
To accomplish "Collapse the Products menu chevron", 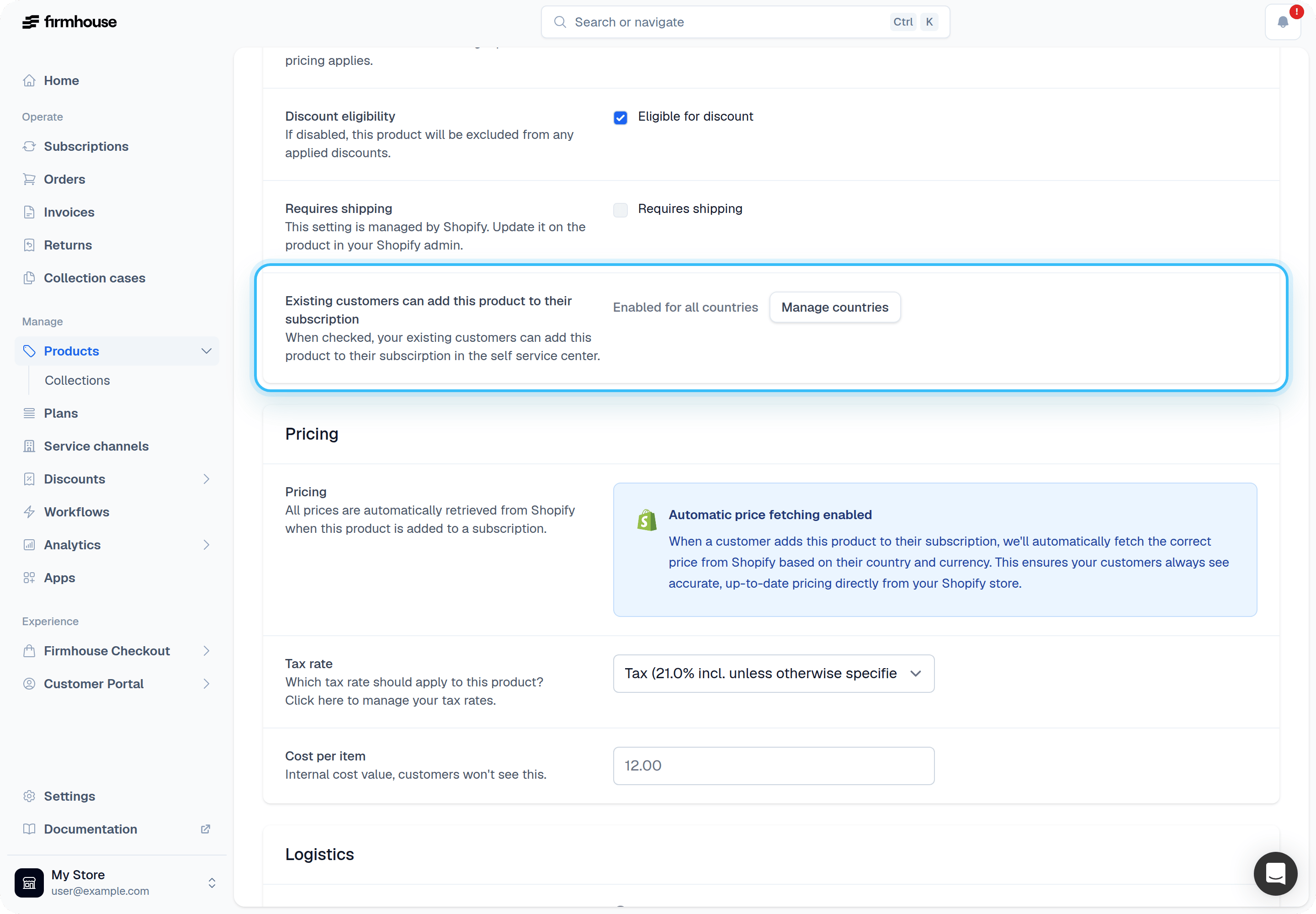I will (206, 351).
